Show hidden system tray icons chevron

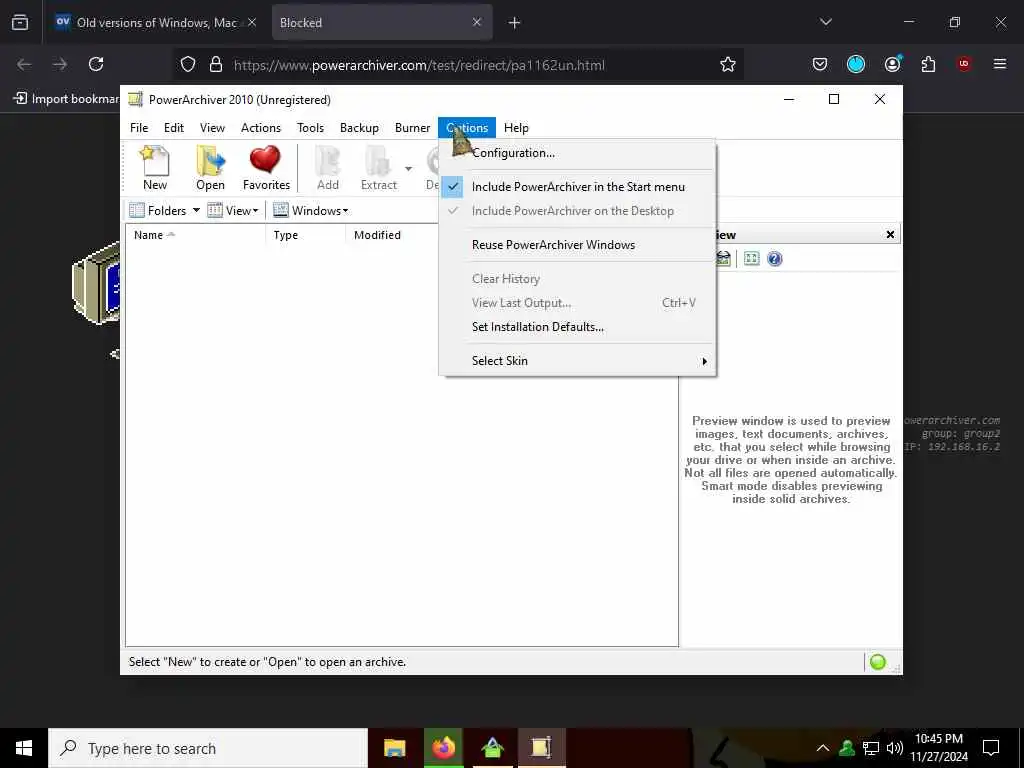[823, 748]
